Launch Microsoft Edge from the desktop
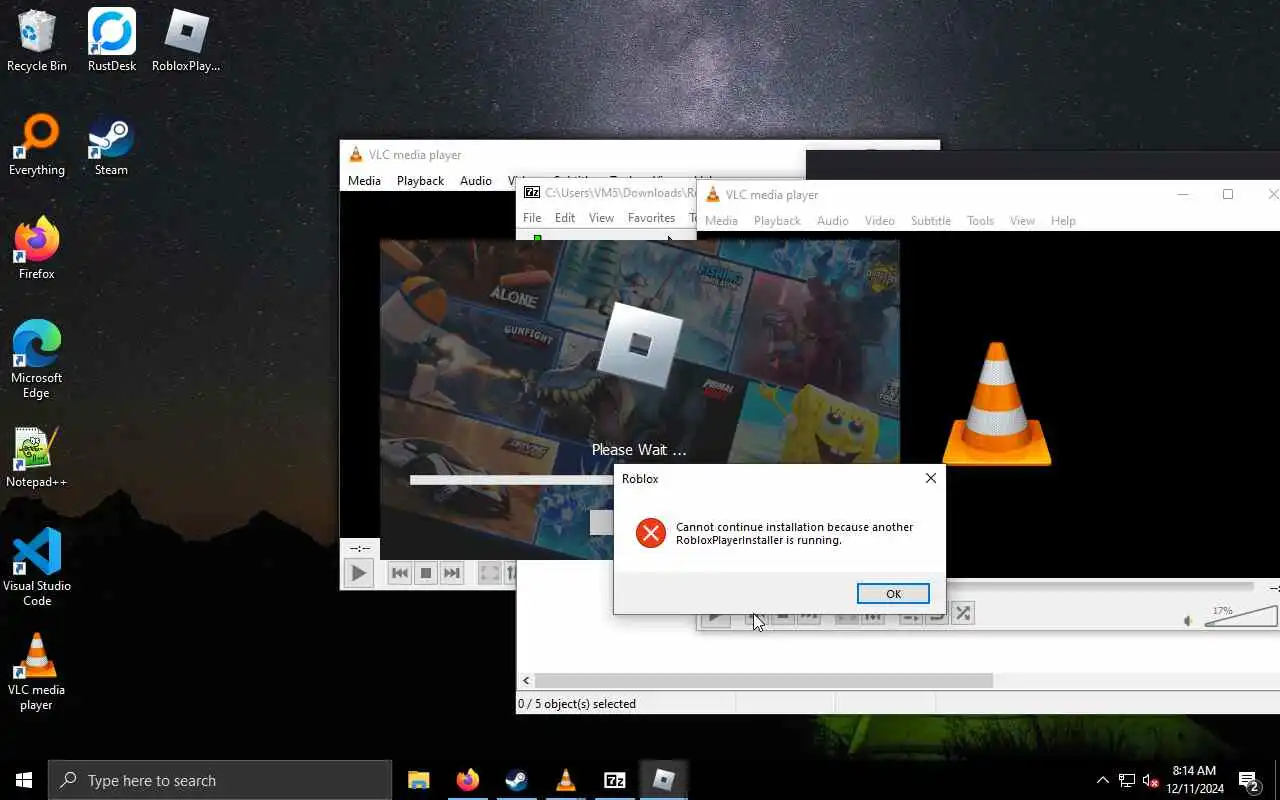The height and width of the screenshot is (800, 1280). (37, 360)
